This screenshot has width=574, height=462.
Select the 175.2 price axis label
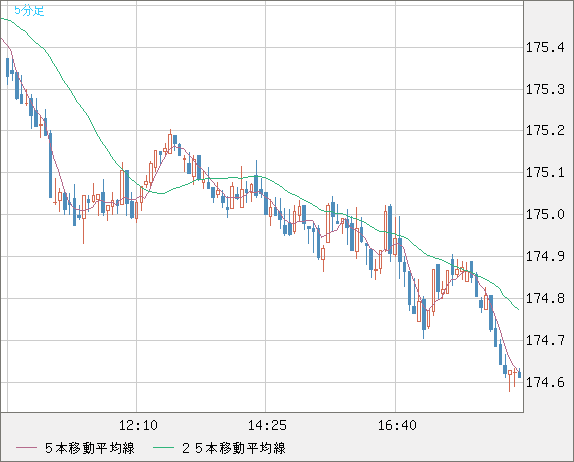tap(545, 130)
